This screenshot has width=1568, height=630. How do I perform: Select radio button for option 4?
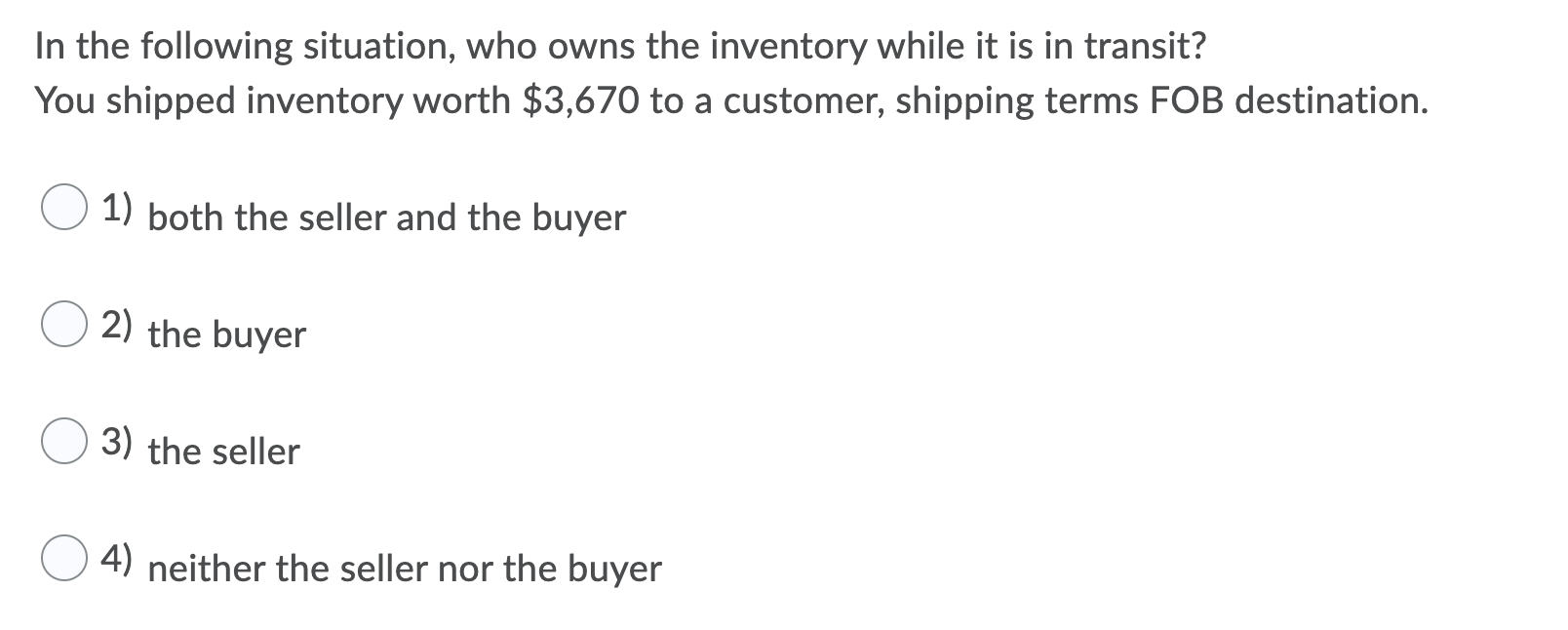64,557
